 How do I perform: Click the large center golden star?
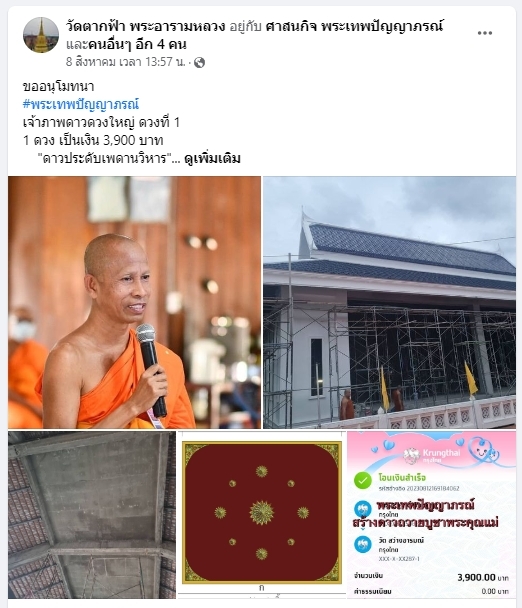click(261, 513)
